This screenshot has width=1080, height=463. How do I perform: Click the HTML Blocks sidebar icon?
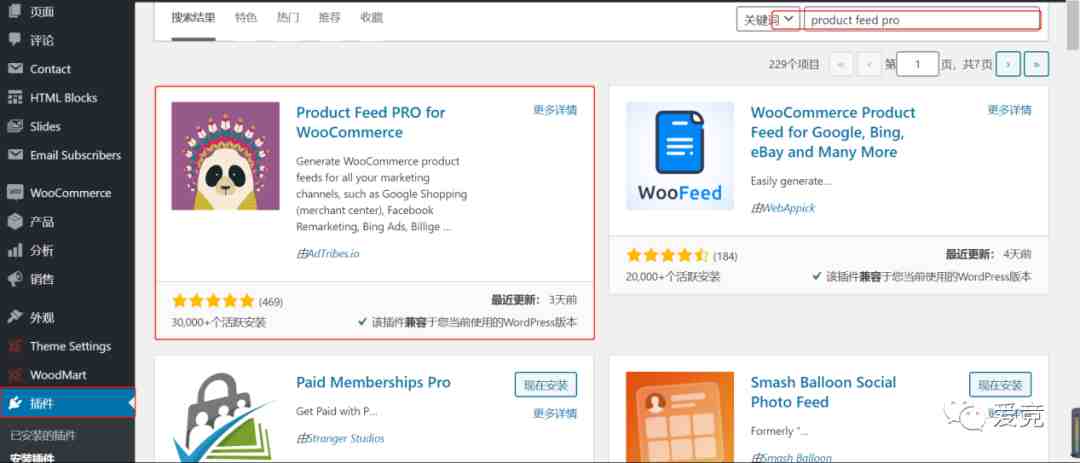pyautogui.click(x=14, y=98)
